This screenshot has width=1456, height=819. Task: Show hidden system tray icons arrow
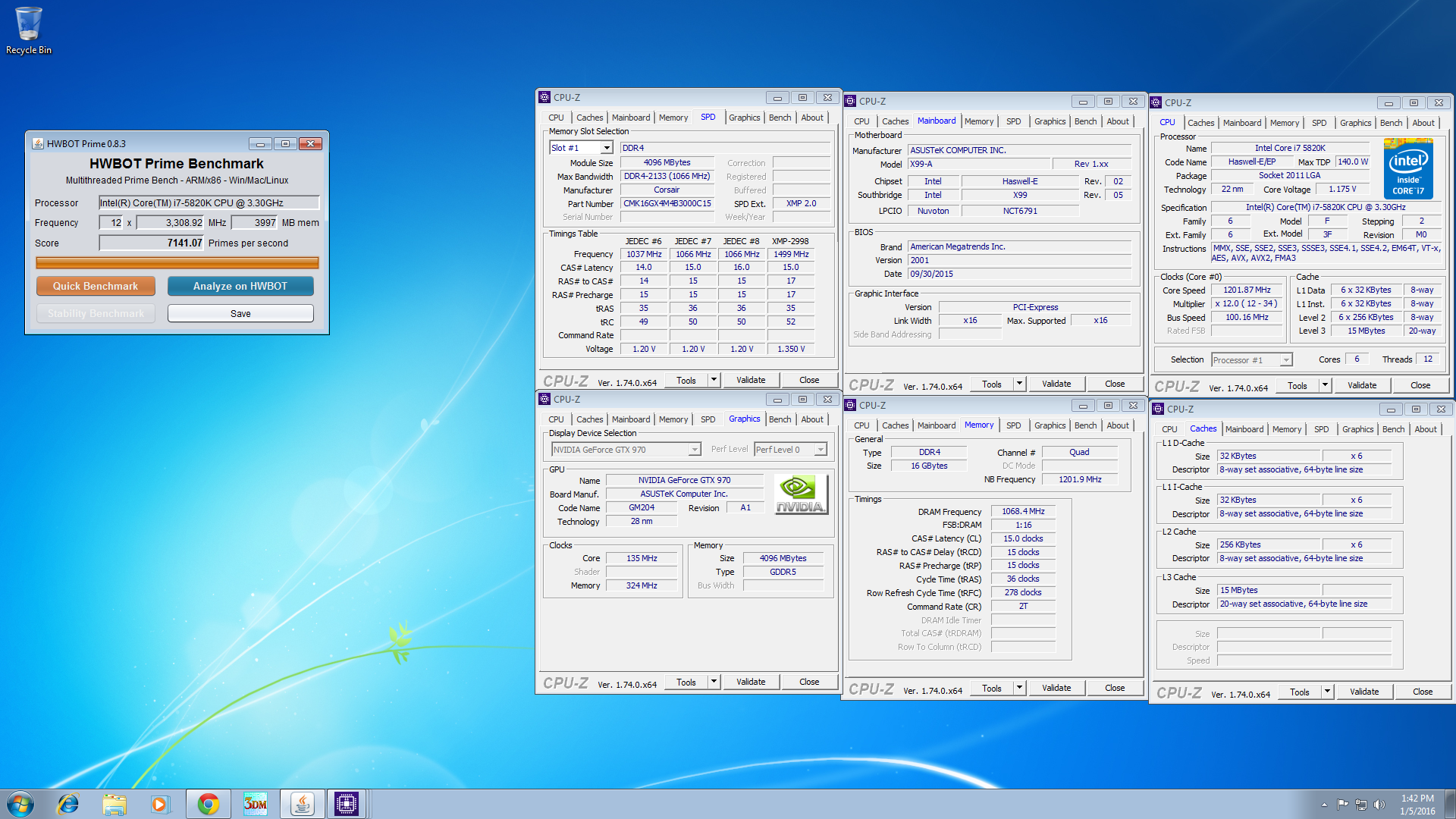[x=1324, y=805]
